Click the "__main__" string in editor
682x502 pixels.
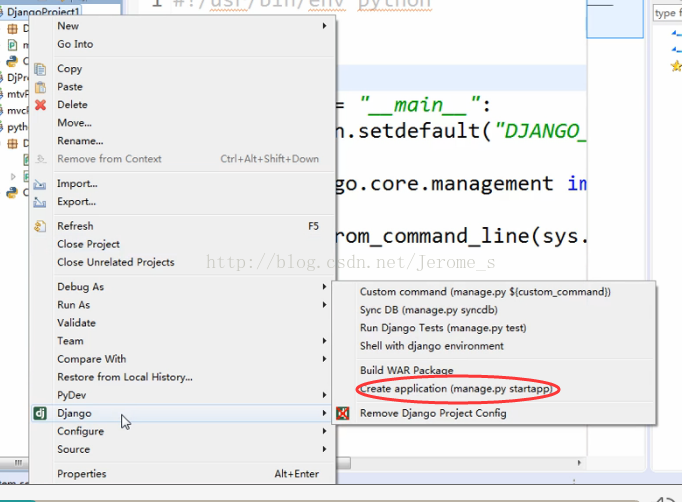click(x=420, y=106)
